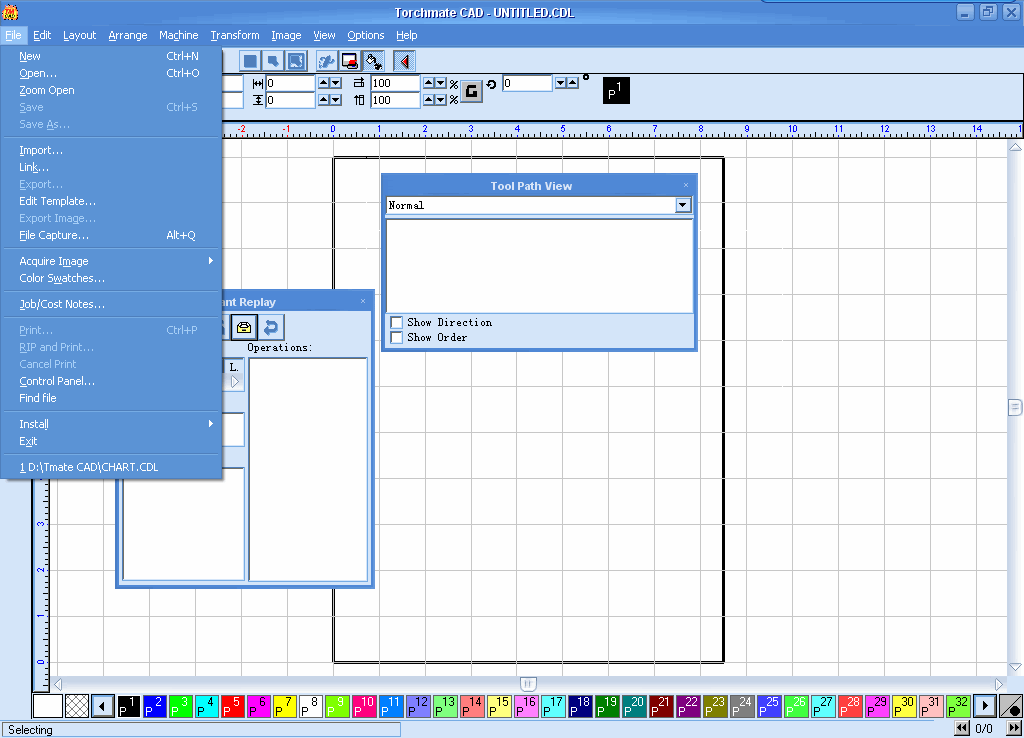Open Color Swatches... from menu

tap(111, 278)
